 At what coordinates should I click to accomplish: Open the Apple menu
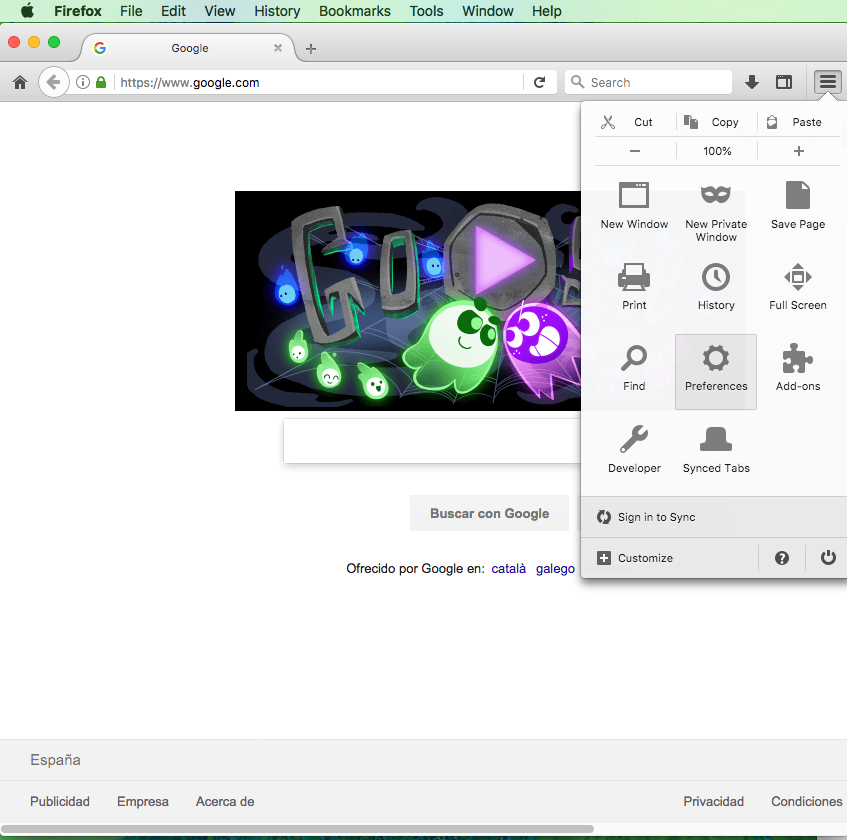[27, 11]
